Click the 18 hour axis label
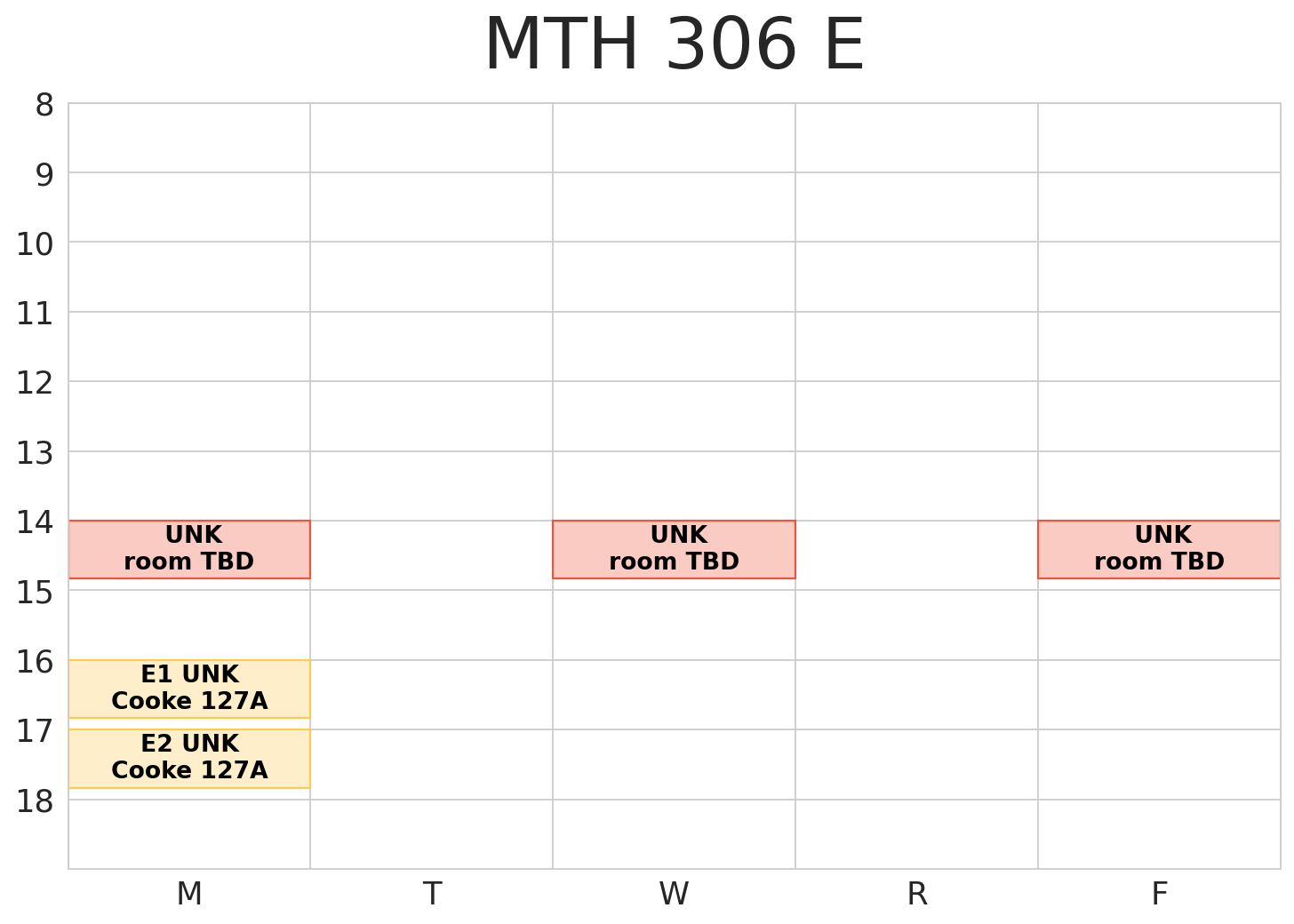1294x924 pixels. [x=36, y=802]
